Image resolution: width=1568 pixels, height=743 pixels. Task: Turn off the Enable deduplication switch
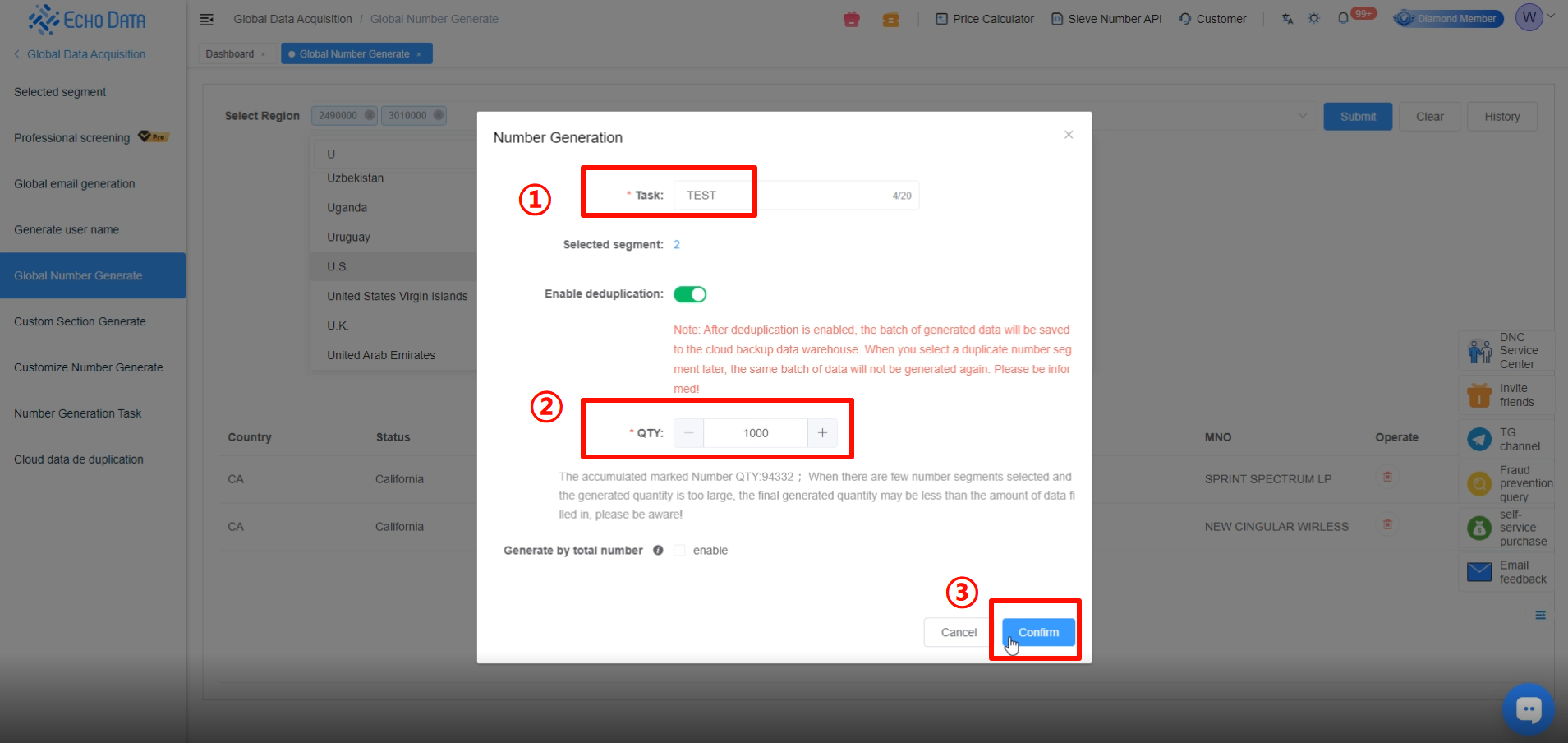pos(690,294)
